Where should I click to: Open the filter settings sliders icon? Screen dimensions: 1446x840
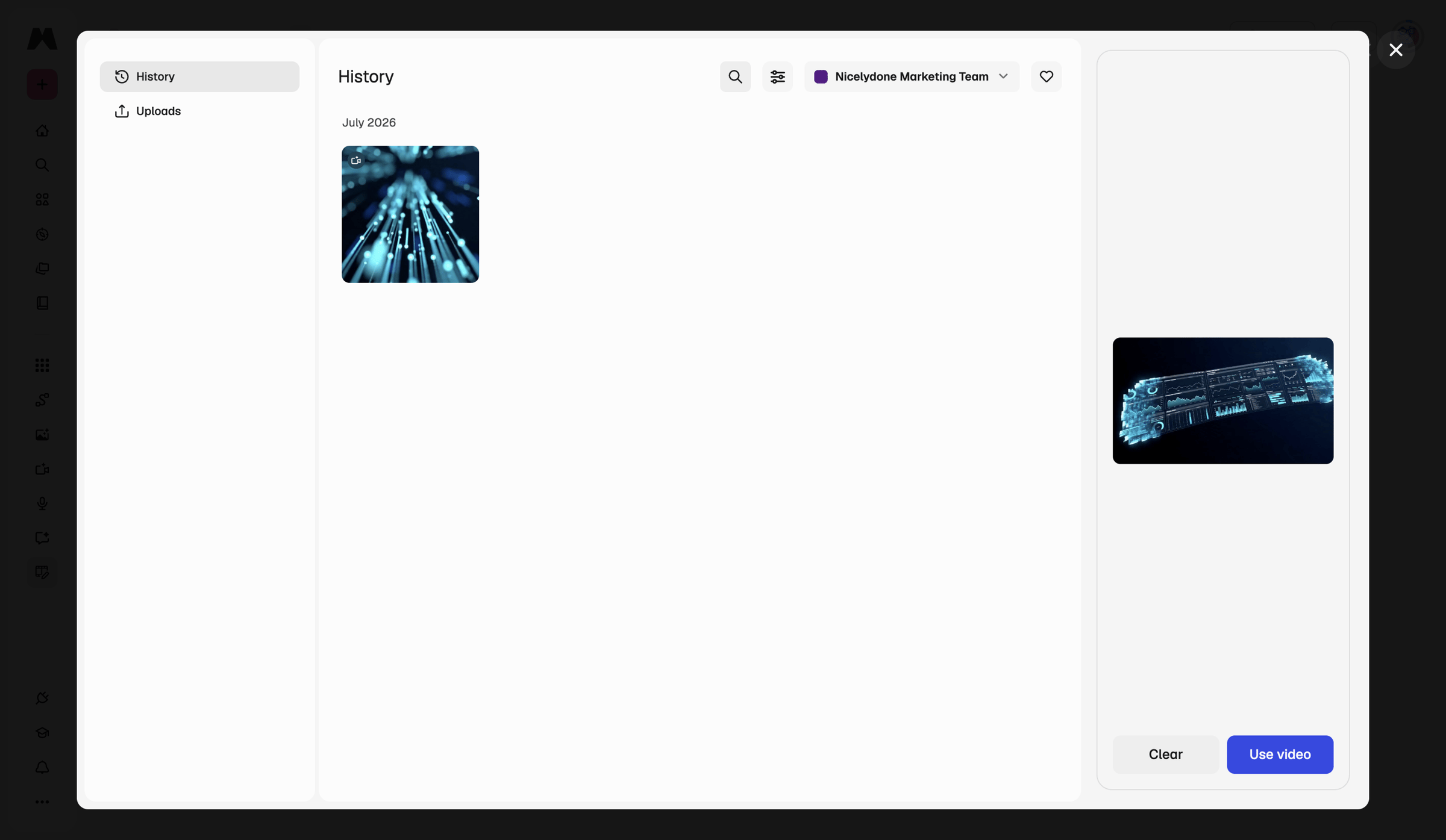pyautogui.click(x=777, y=76)
